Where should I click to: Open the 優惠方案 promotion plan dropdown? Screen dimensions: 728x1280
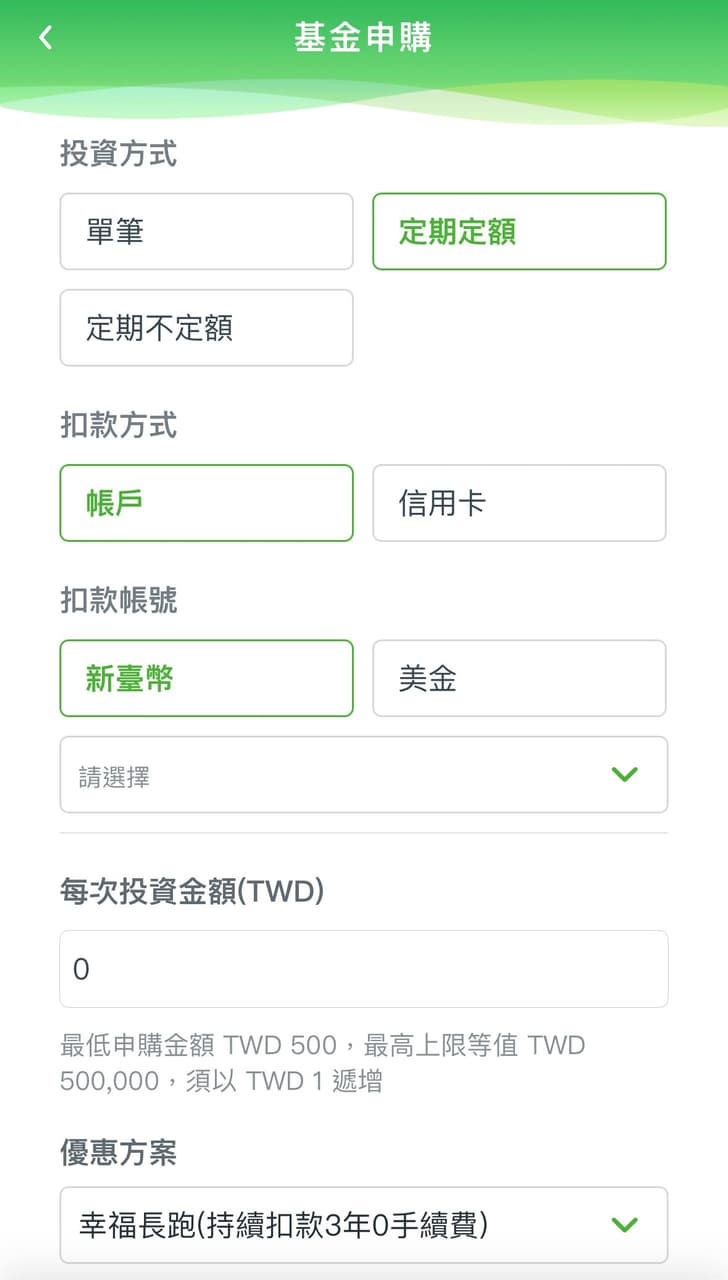point(364,1224)
